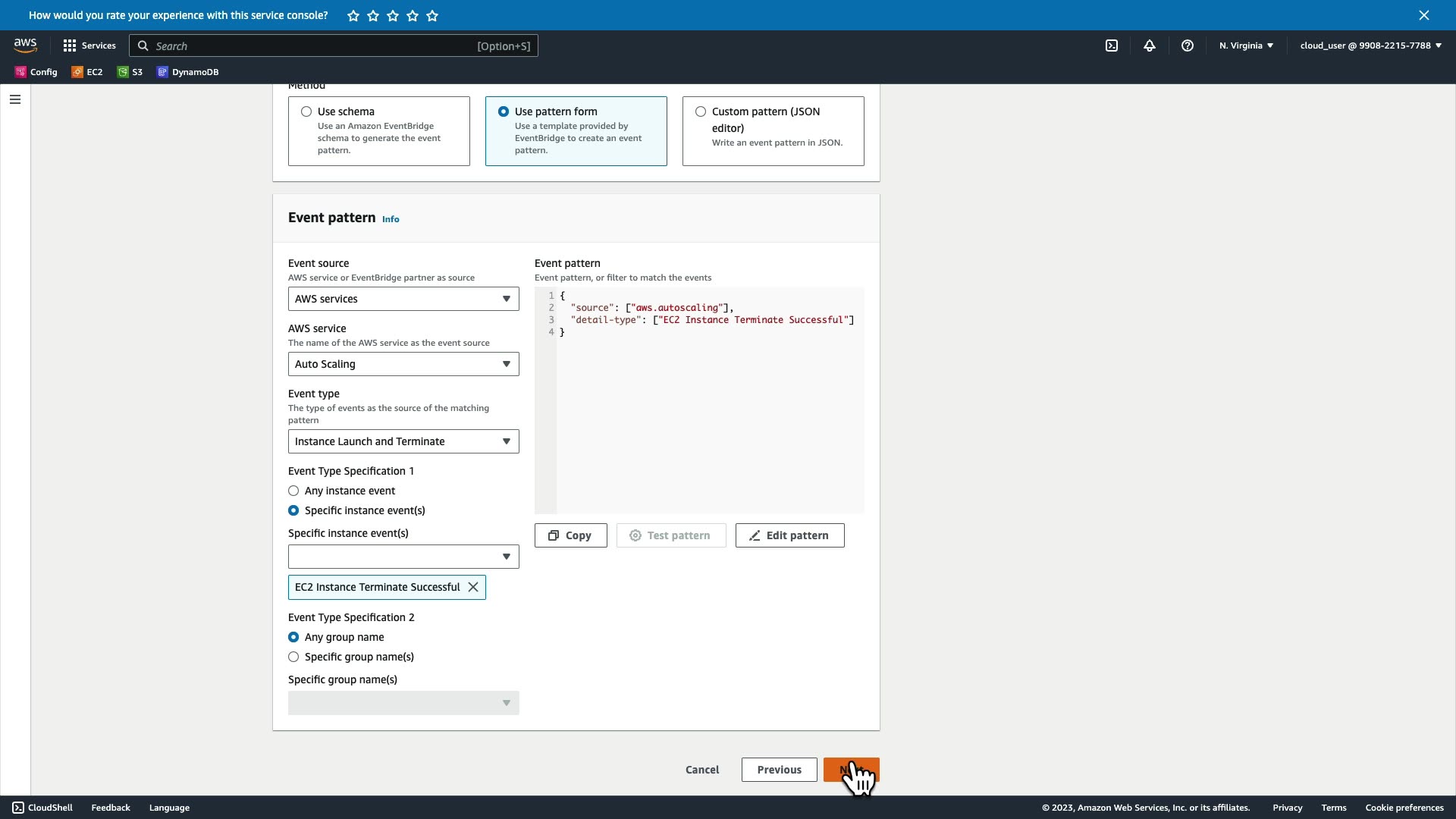Viewport: 1456px width, 819px height.
Task: Click the console search field
Action: click(315, 46)
